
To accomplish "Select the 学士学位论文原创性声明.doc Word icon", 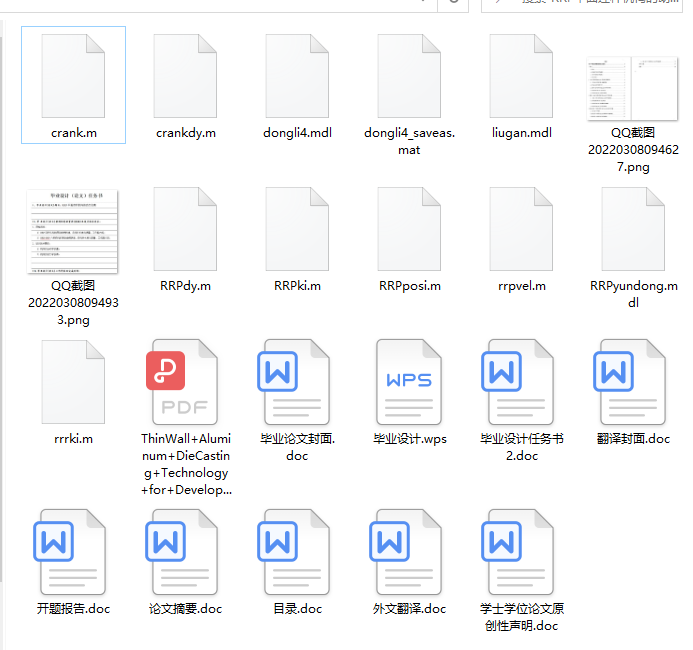I will tap(518, 552).
